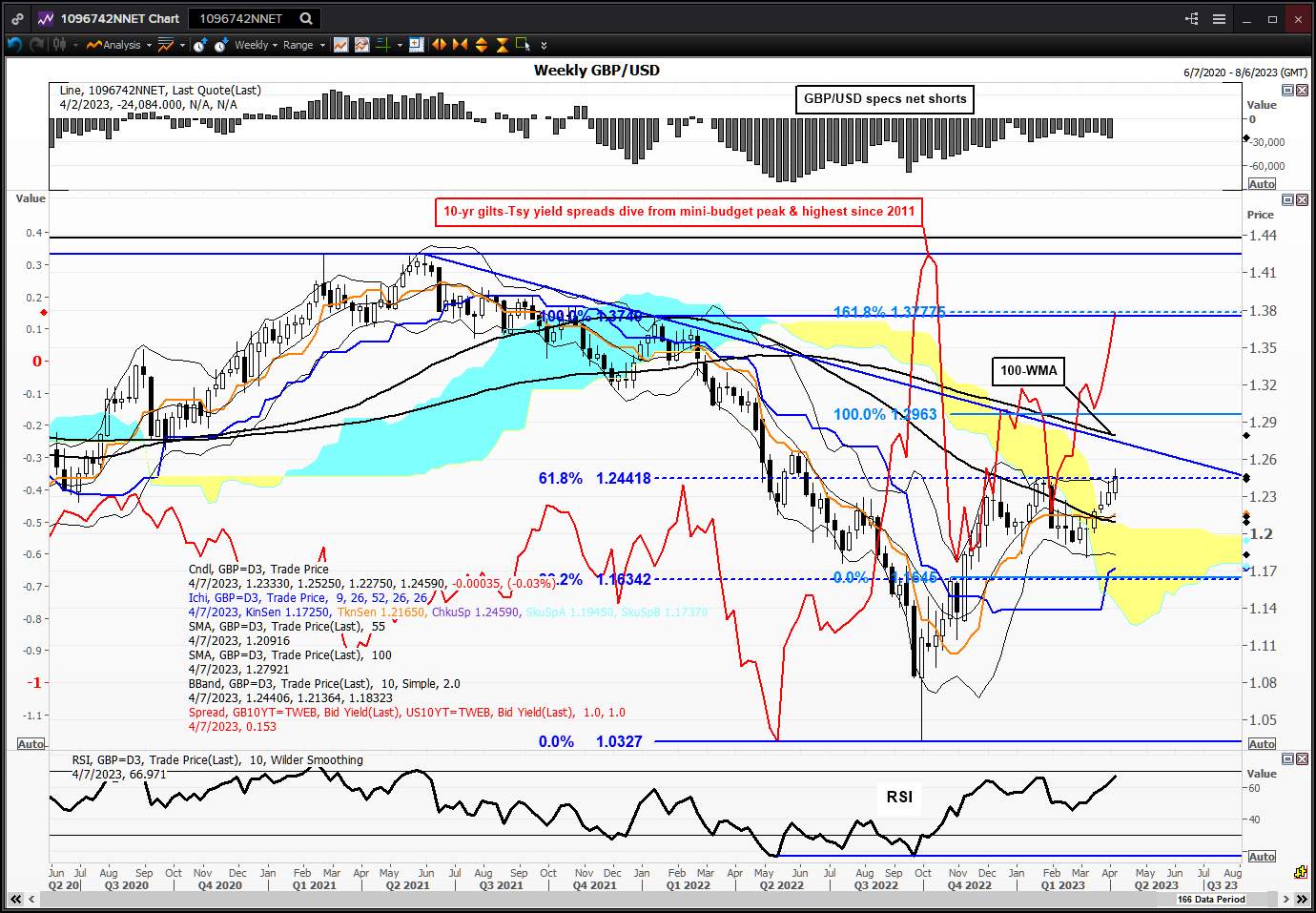Click the 0.0% 1.0327 Fibonacci label
This screenshot has width=1316, height=913.
pyautogui.click(x=590, y=741)
